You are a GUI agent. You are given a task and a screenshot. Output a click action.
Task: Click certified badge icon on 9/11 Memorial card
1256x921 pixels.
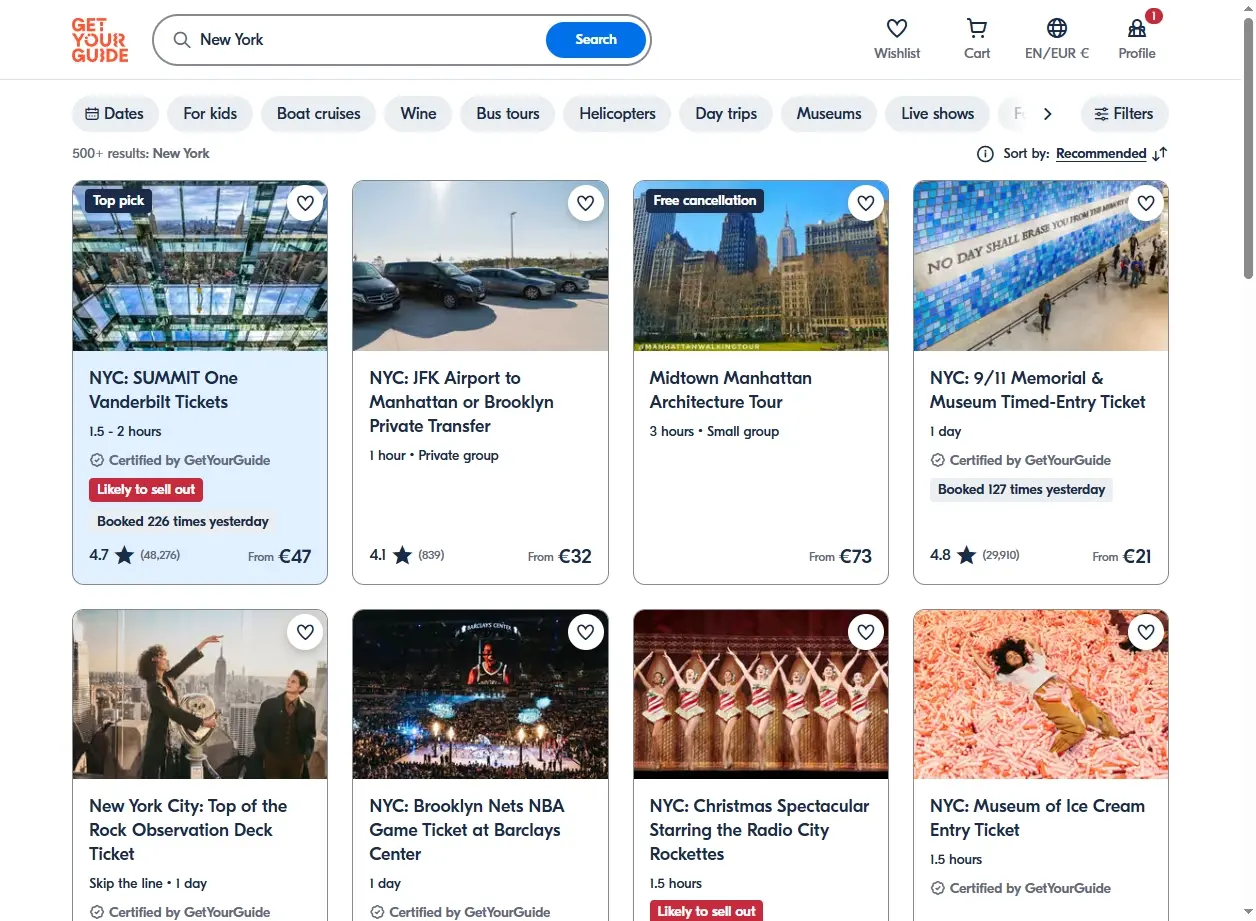pos(937,461)
